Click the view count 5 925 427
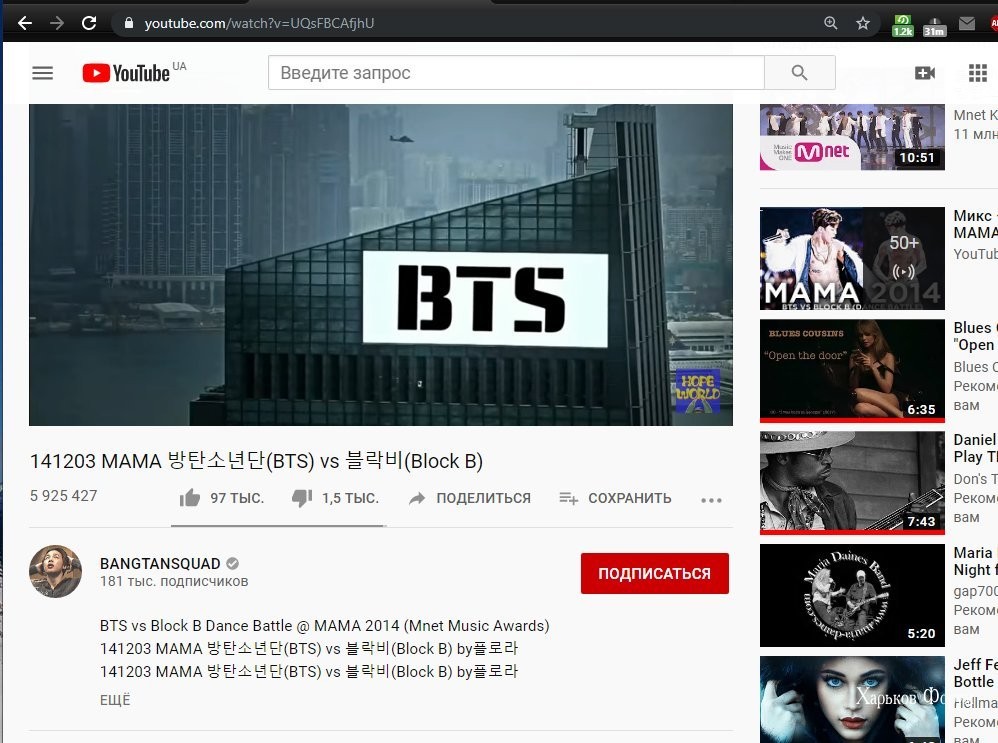998x743 pixels. (x=64, y=496)
